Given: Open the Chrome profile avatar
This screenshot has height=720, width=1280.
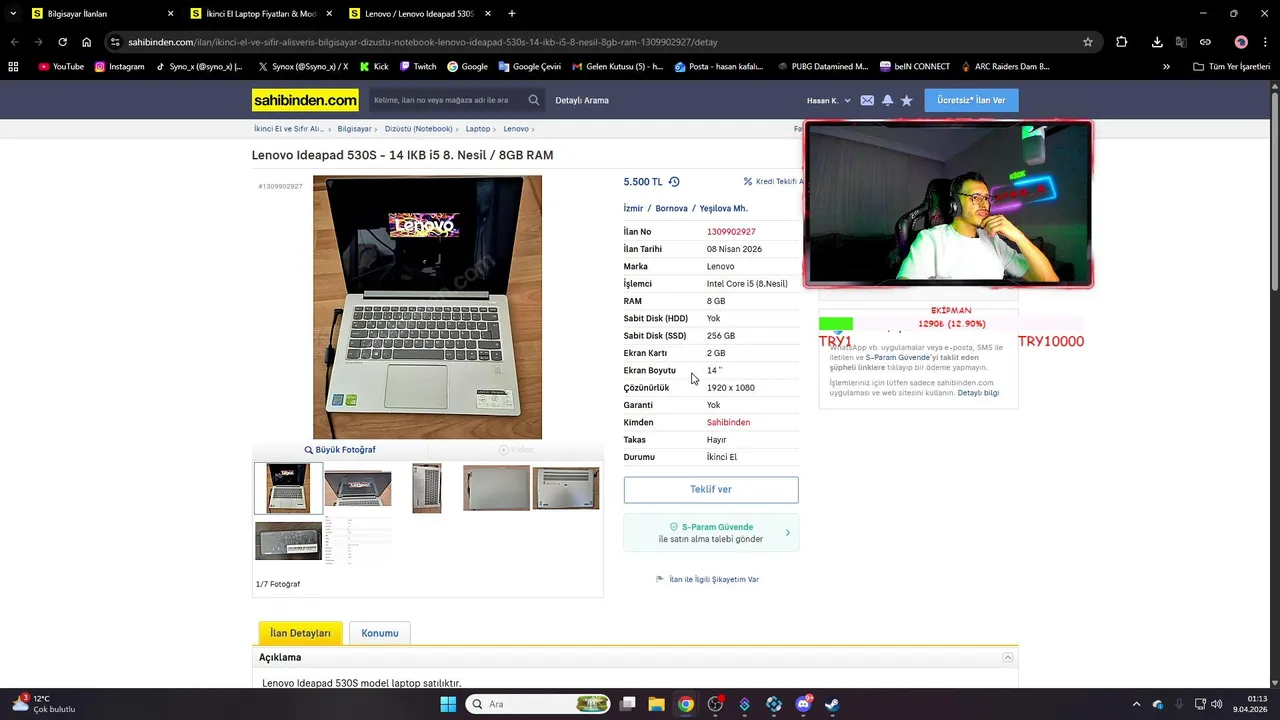Looking at the screenshot, I should tap(1241, 42).
